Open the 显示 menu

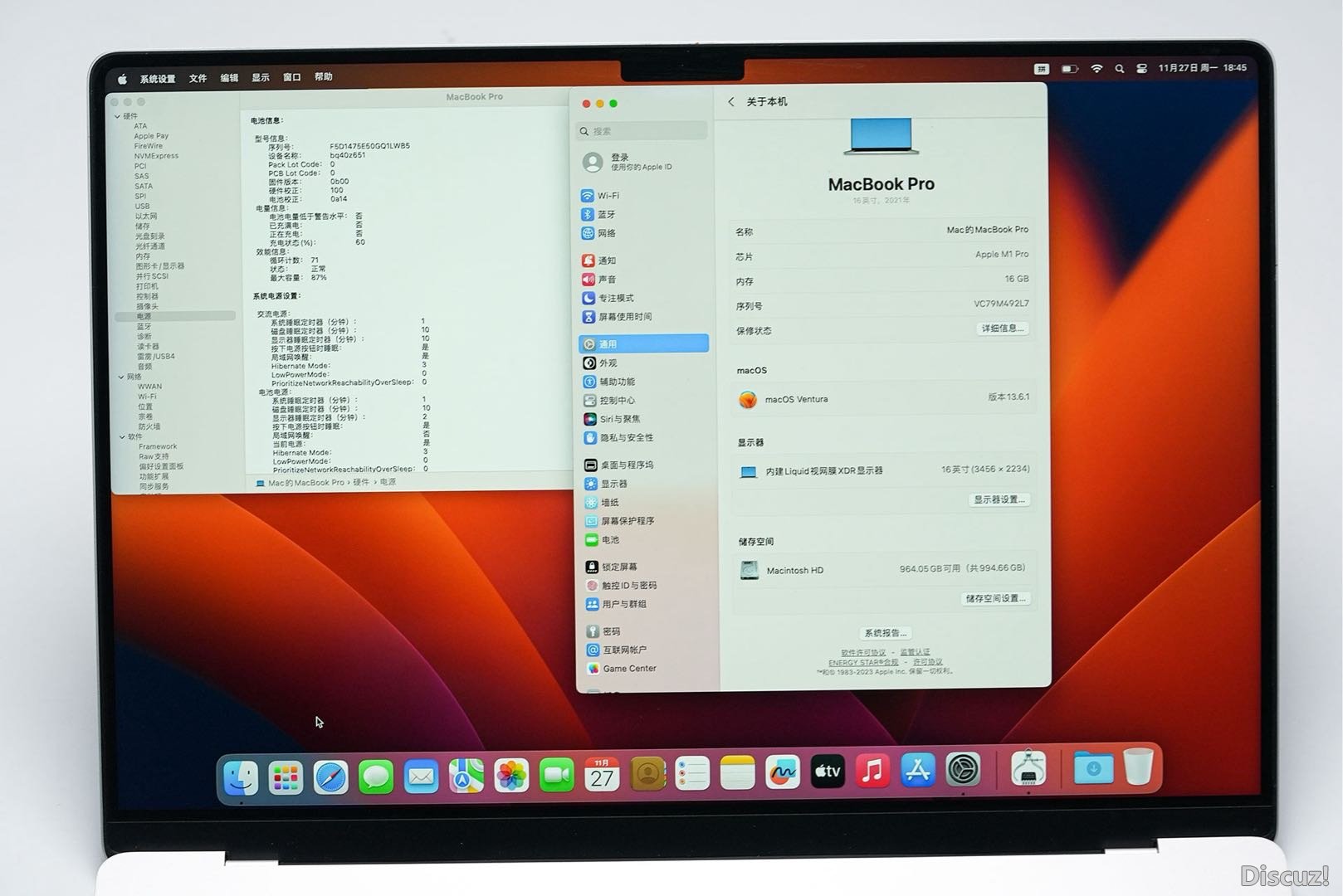pyautogui.click(x=261, y=77)
